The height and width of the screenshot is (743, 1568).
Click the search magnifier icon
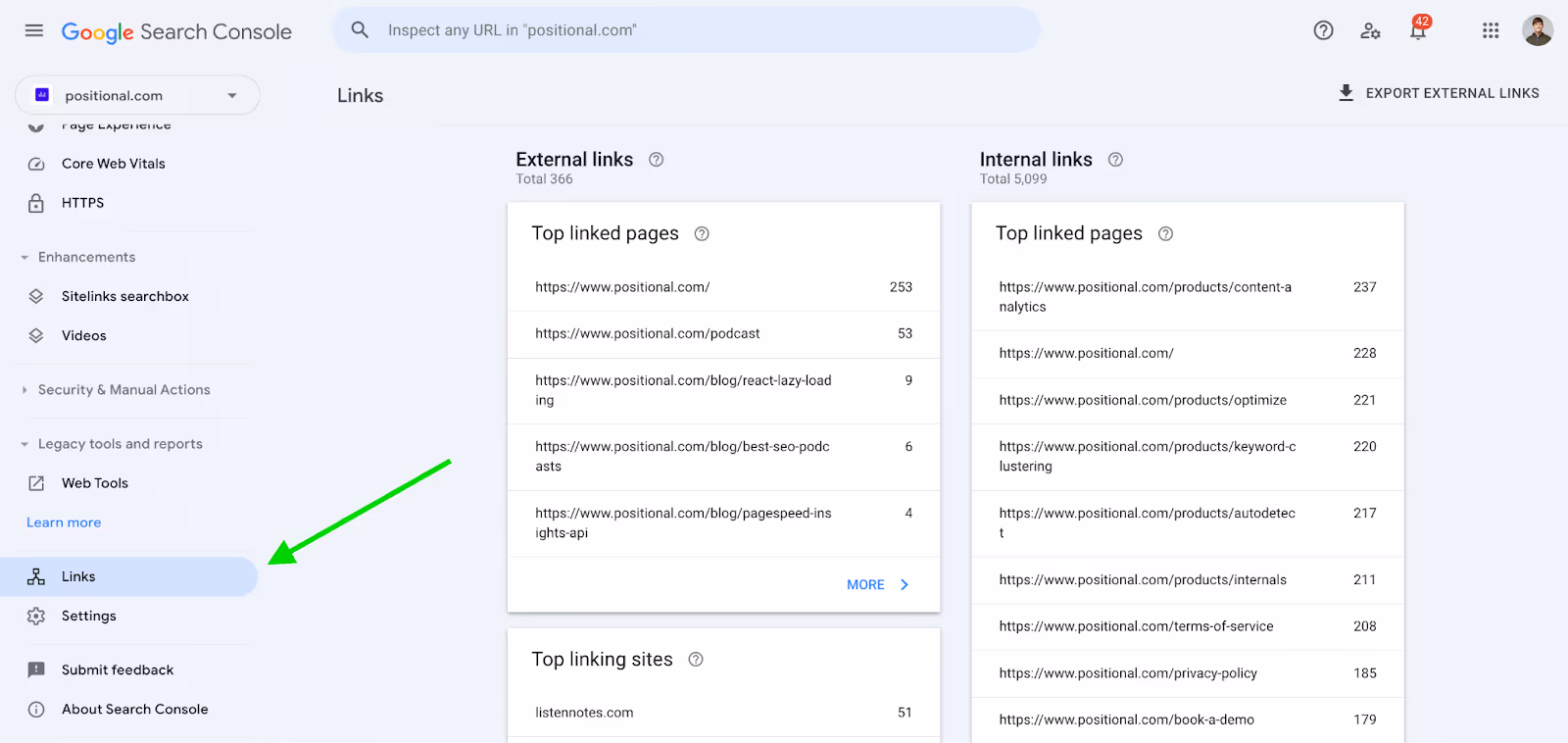(360, 30)
